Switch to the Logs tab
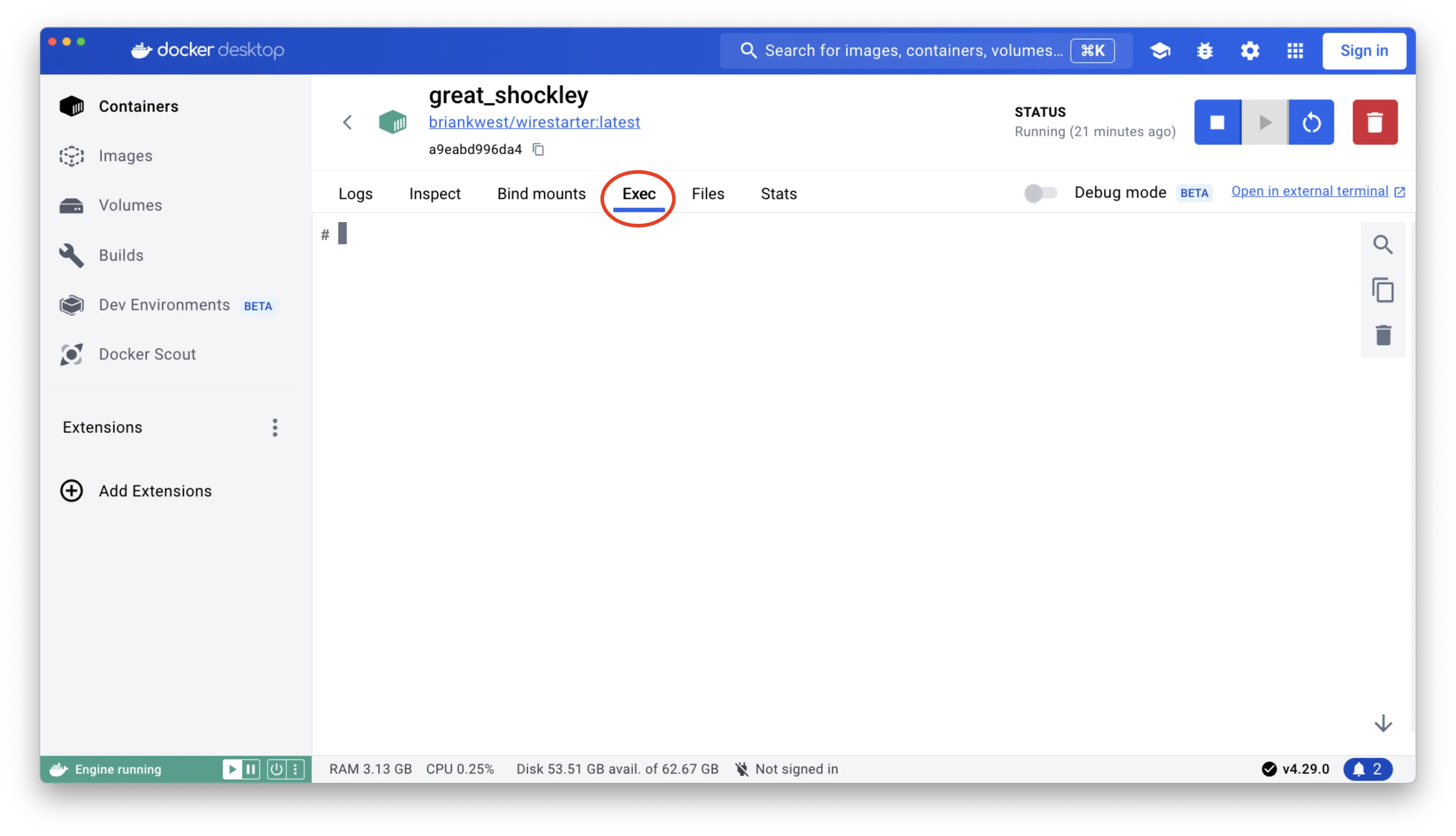 point(355,193)
